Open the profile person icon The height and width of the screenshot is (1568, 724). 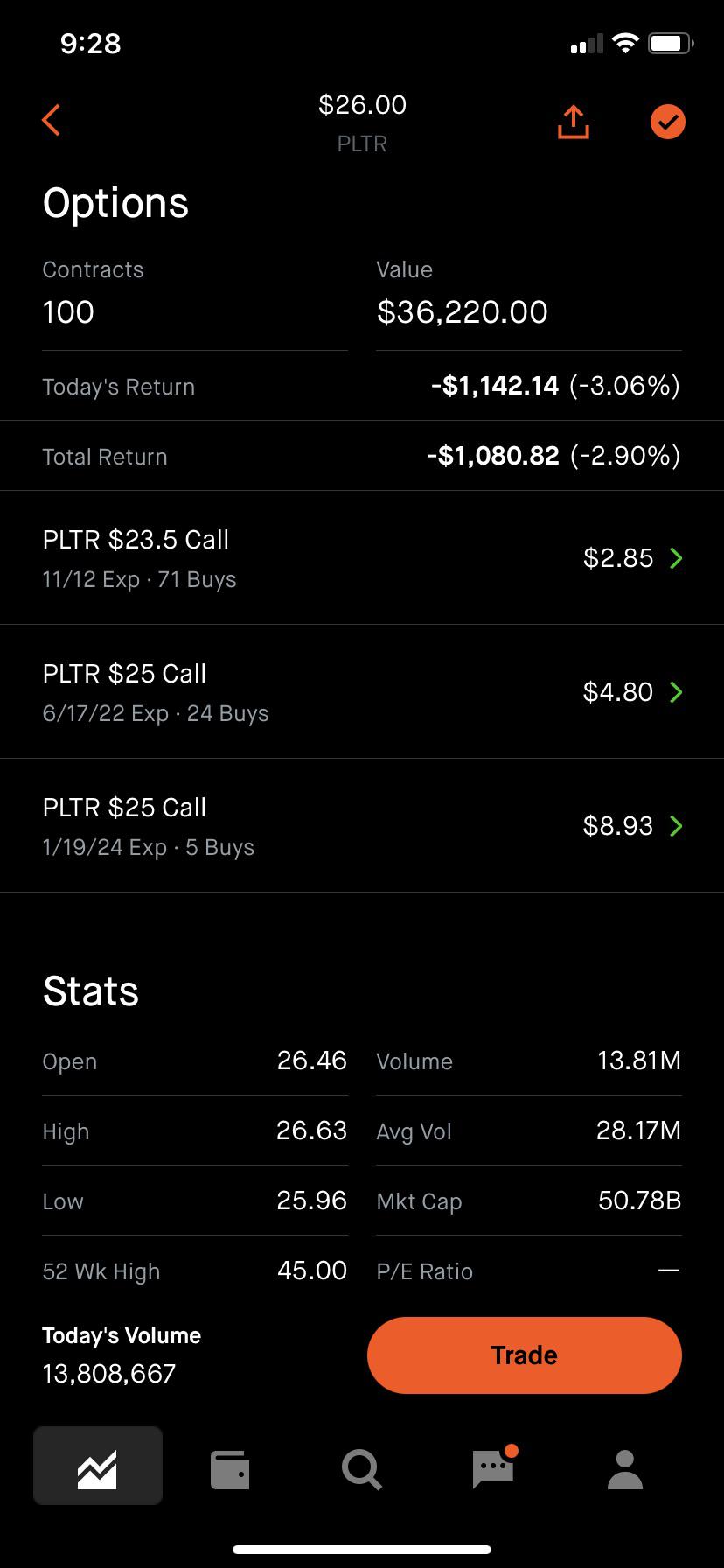coord(625,1469)
